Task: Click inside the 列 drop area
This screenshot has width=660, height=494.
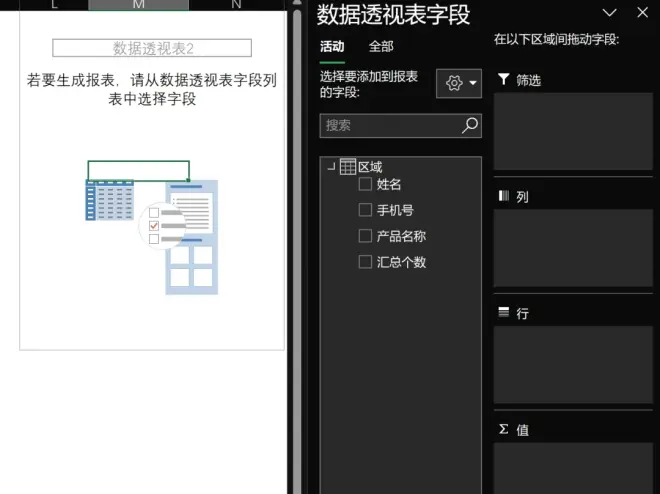Action: click(573, 248)
